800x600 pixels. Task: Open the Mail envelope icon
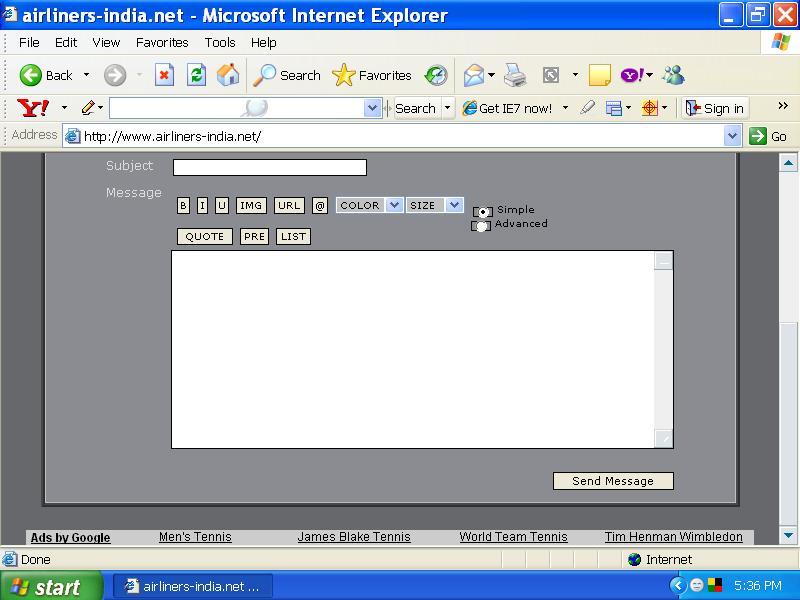(x=474, y=76)
